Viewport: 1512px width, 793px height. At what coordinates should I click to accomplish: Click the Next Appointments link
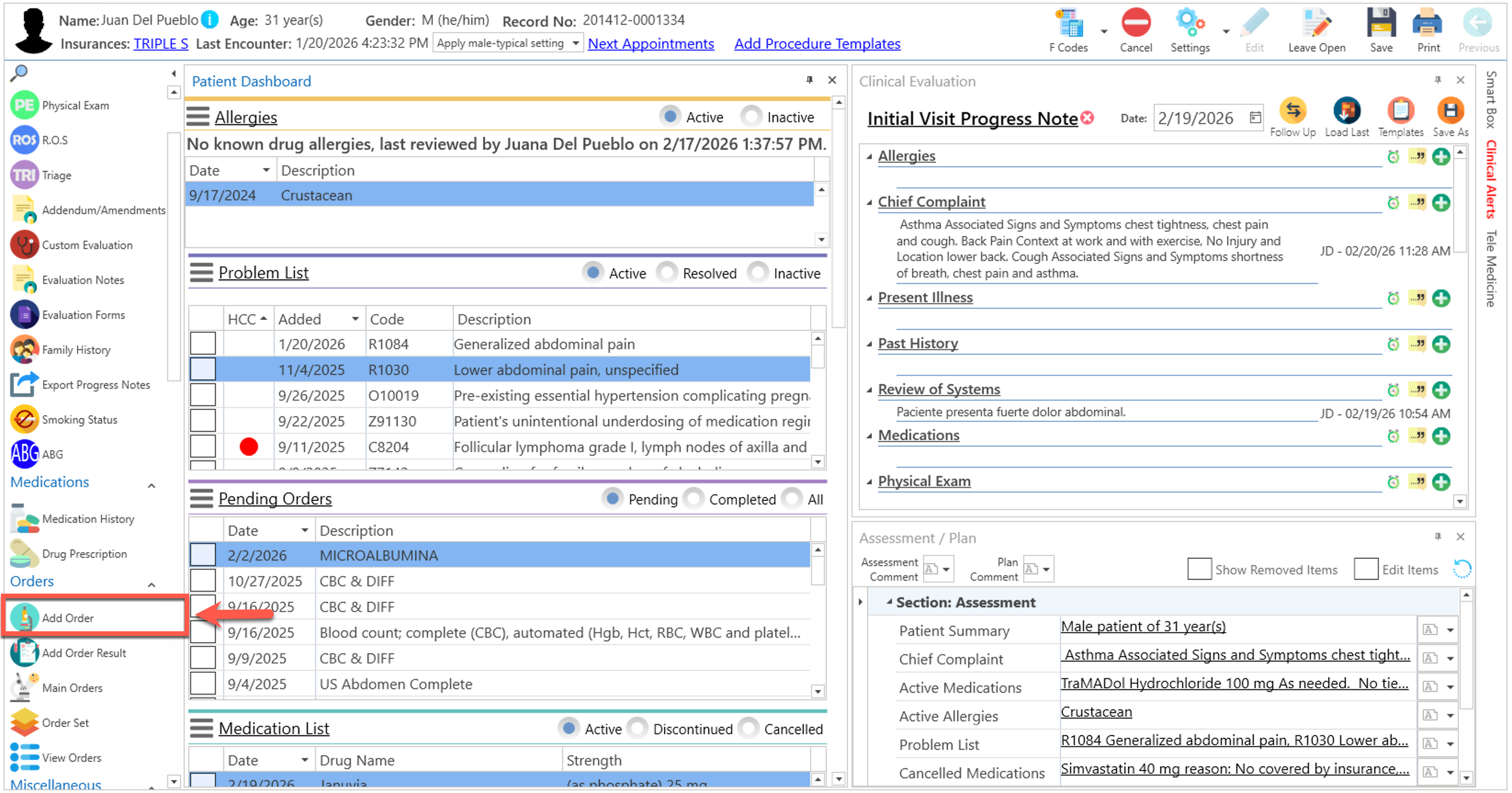click(650, 44)
